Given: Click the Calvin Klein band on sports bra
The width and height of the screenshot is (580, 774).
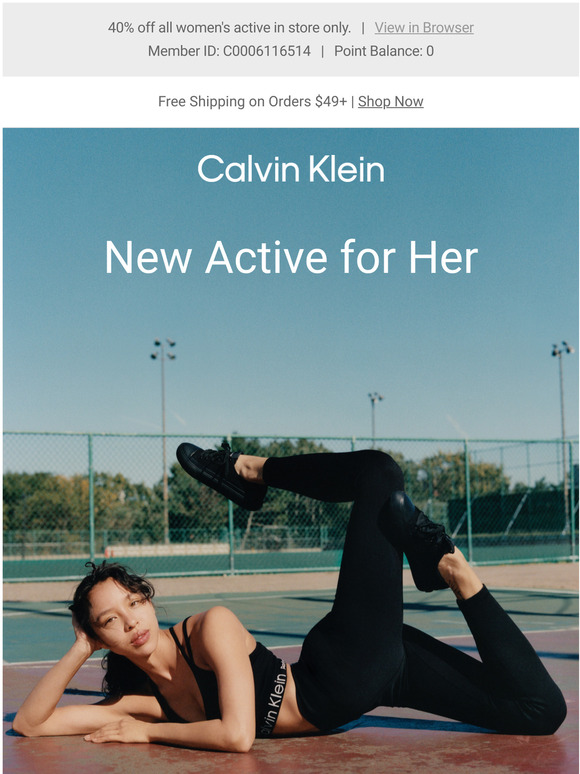Looking at the screenshot, I should (274, 697).
